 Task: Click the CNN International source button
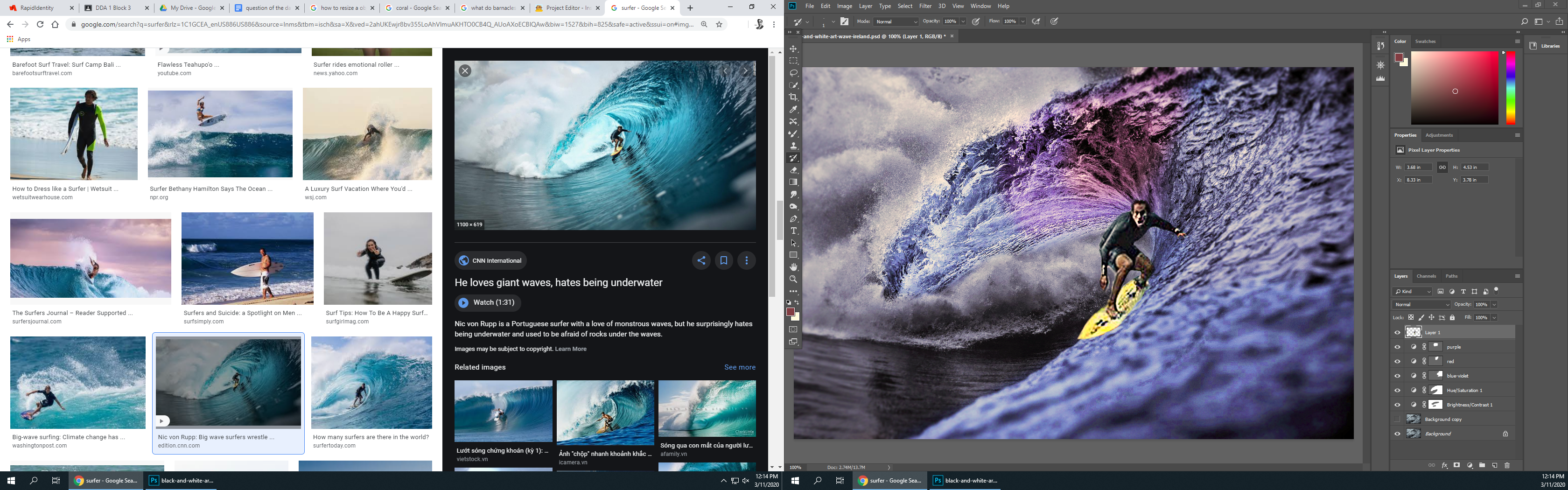[x=490, y=260]
